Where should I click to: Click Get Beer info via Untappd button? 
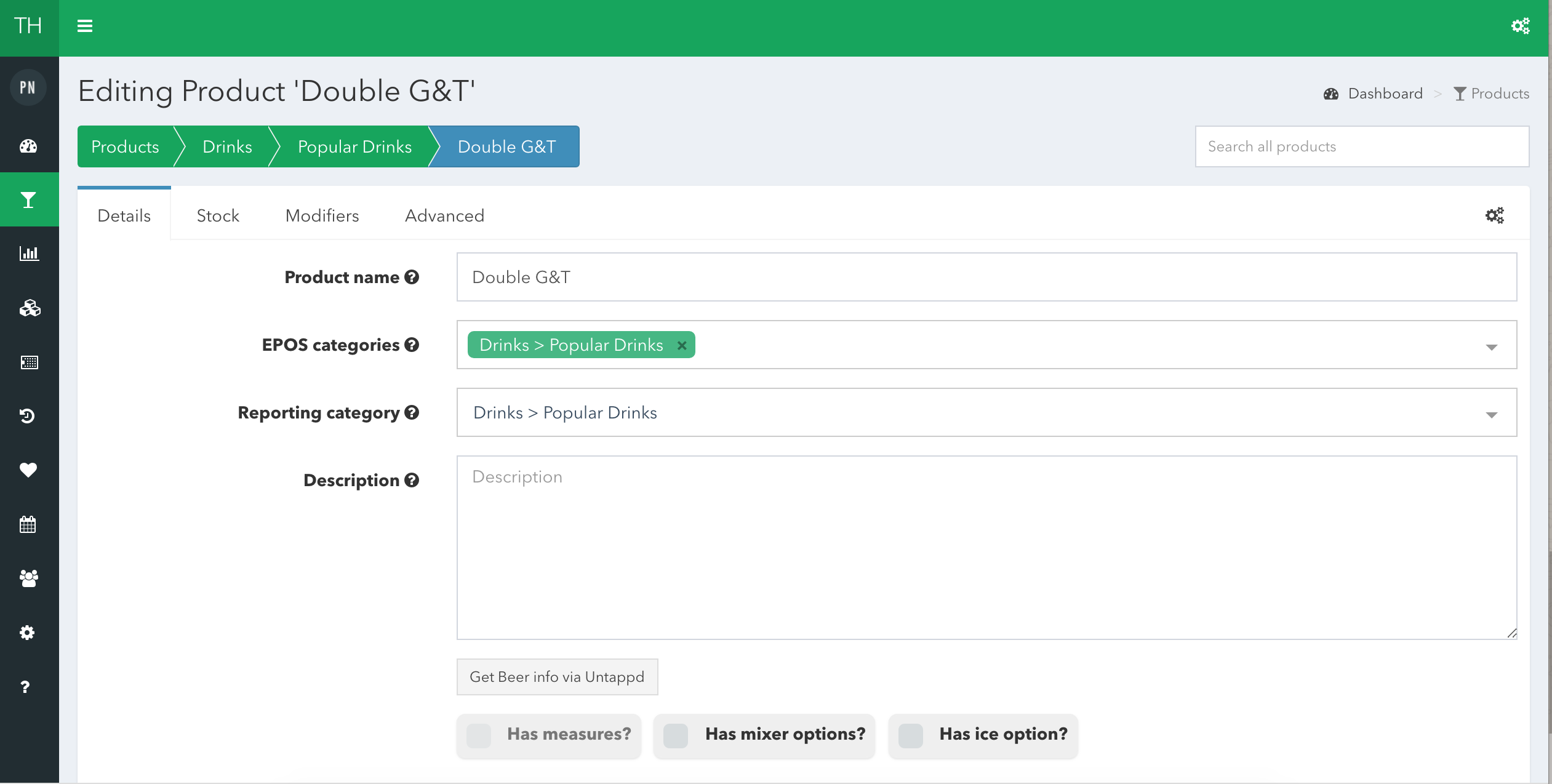click(557, 677)
